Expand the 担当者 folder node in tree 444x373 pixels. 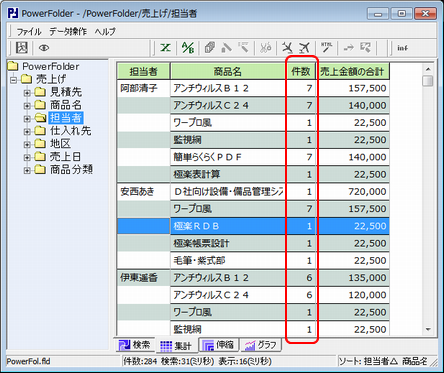[27, 118]
